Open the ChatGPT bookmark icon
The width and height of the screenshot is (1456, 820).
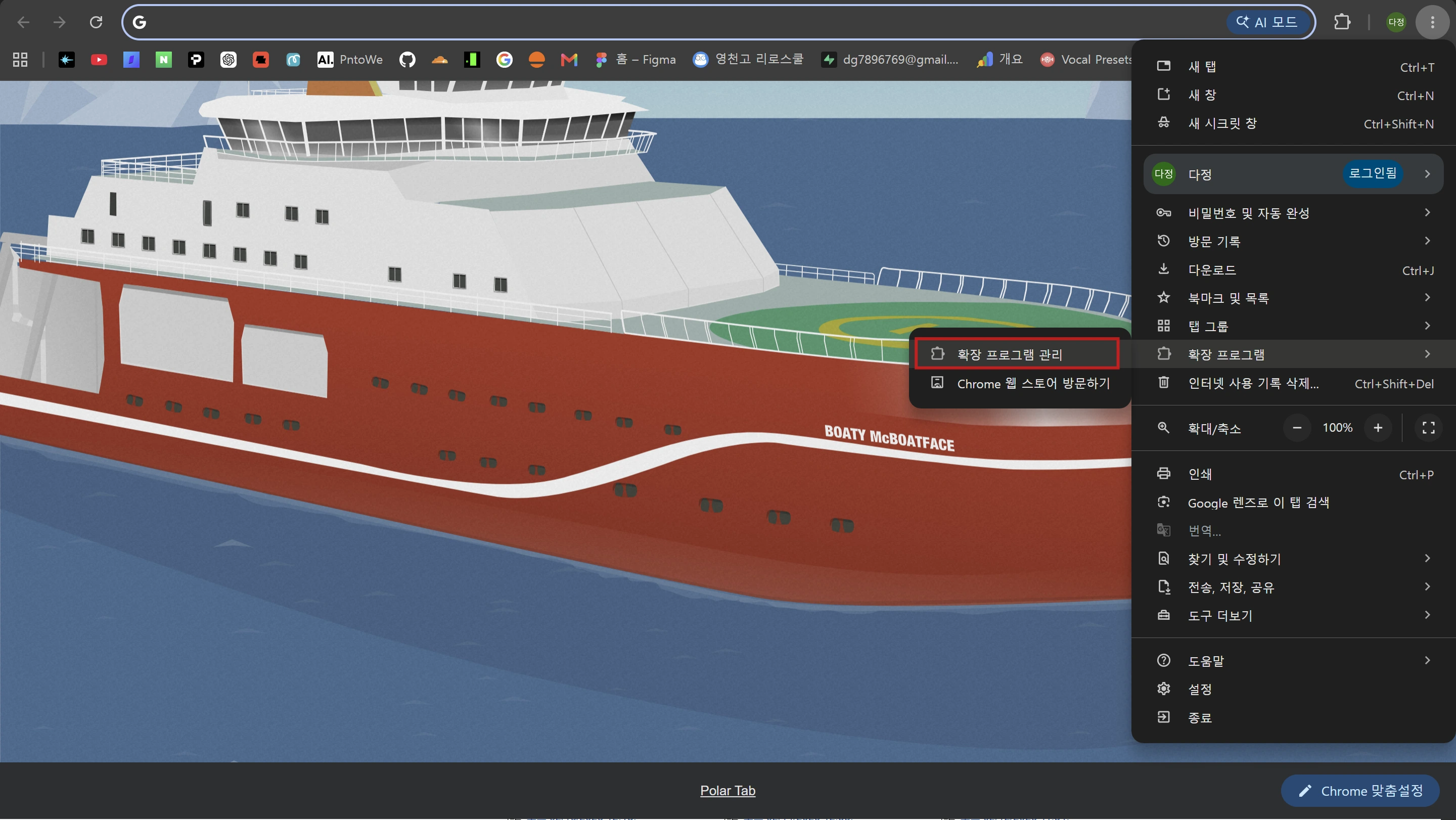229,59
